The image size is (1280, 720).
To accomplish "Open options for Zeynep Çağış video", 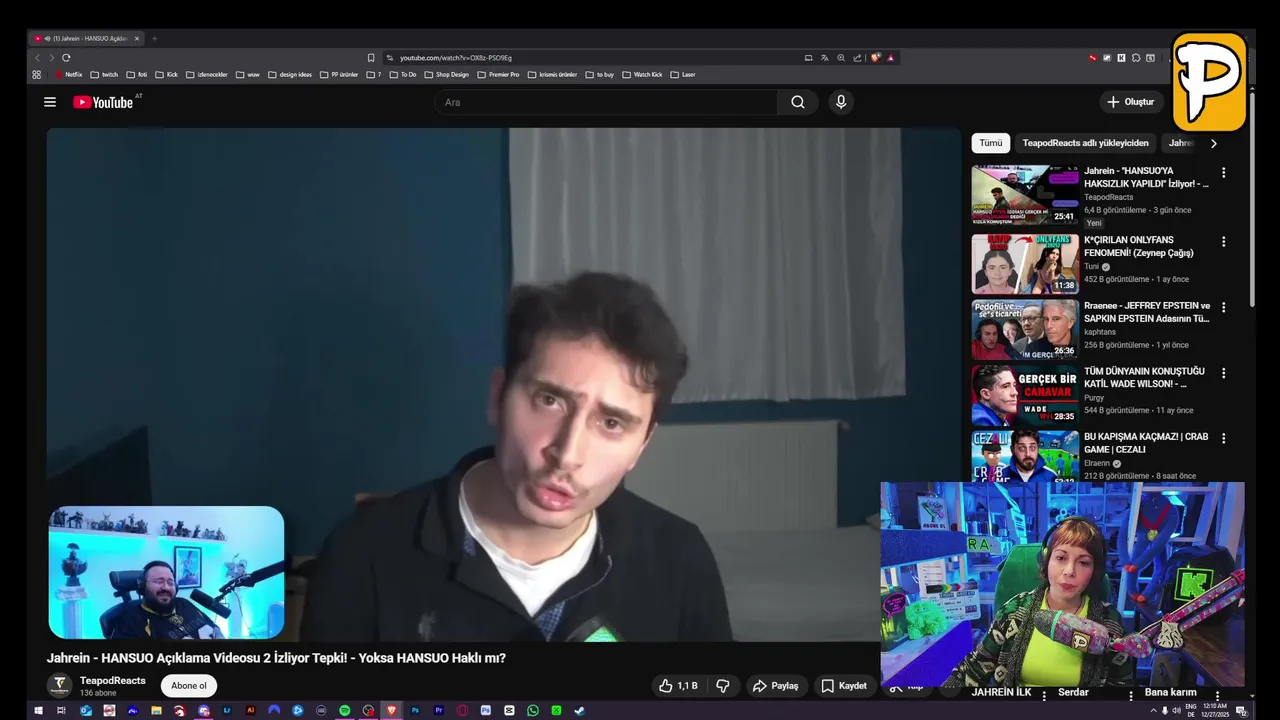I will [1223, 242].
